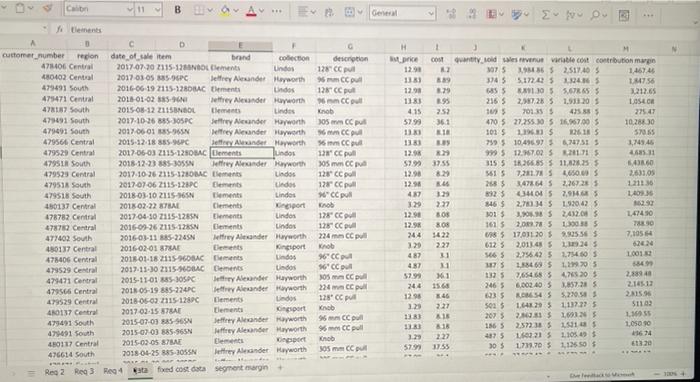Screen dimensions: 700x382
Task: Open the fill color dropdown arrow
Action: tap(236, 10)
